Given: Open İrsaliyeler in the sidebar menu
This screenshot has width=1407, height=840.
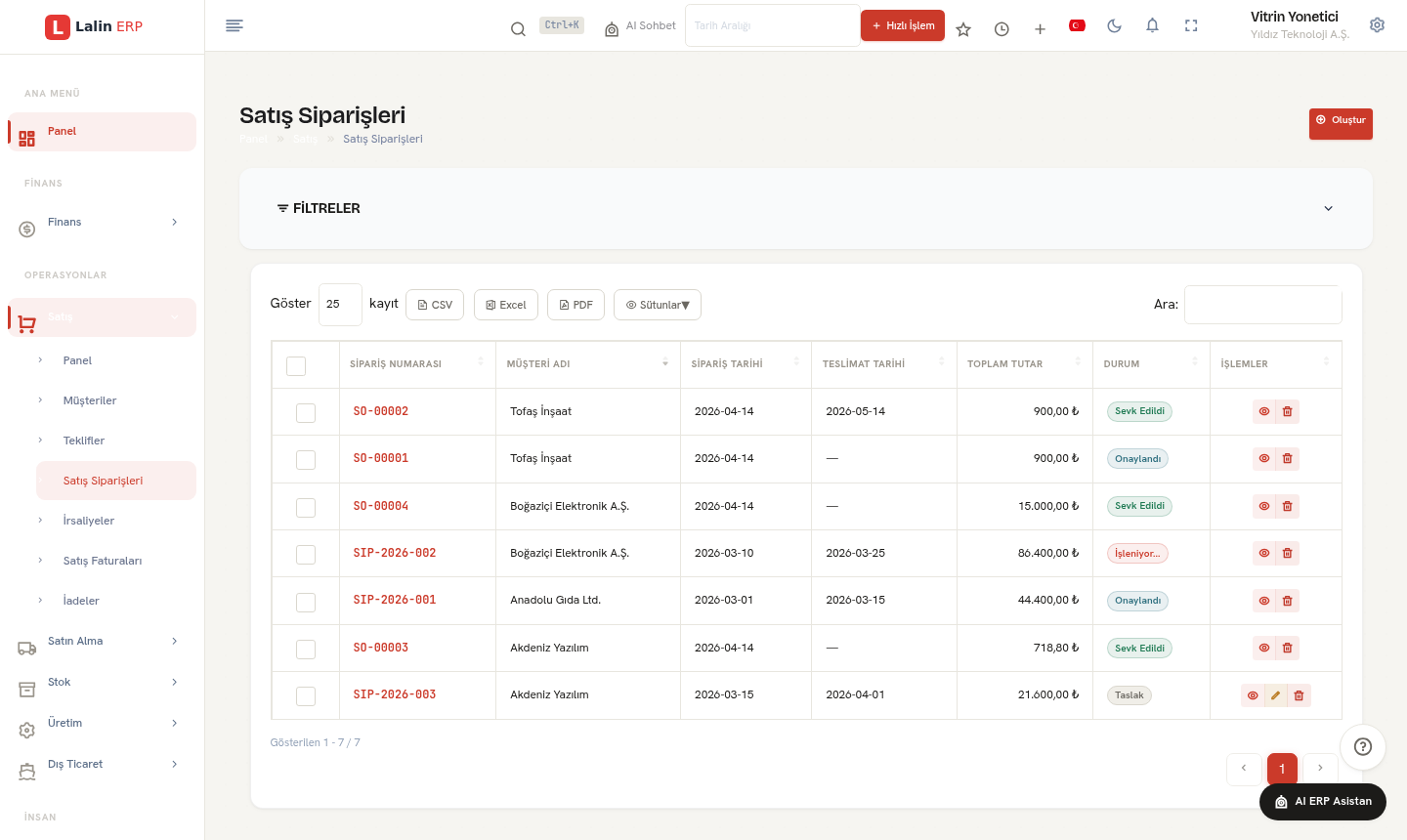Looking at the screenshot, I should pyautogui.click(x=89, y=521).
